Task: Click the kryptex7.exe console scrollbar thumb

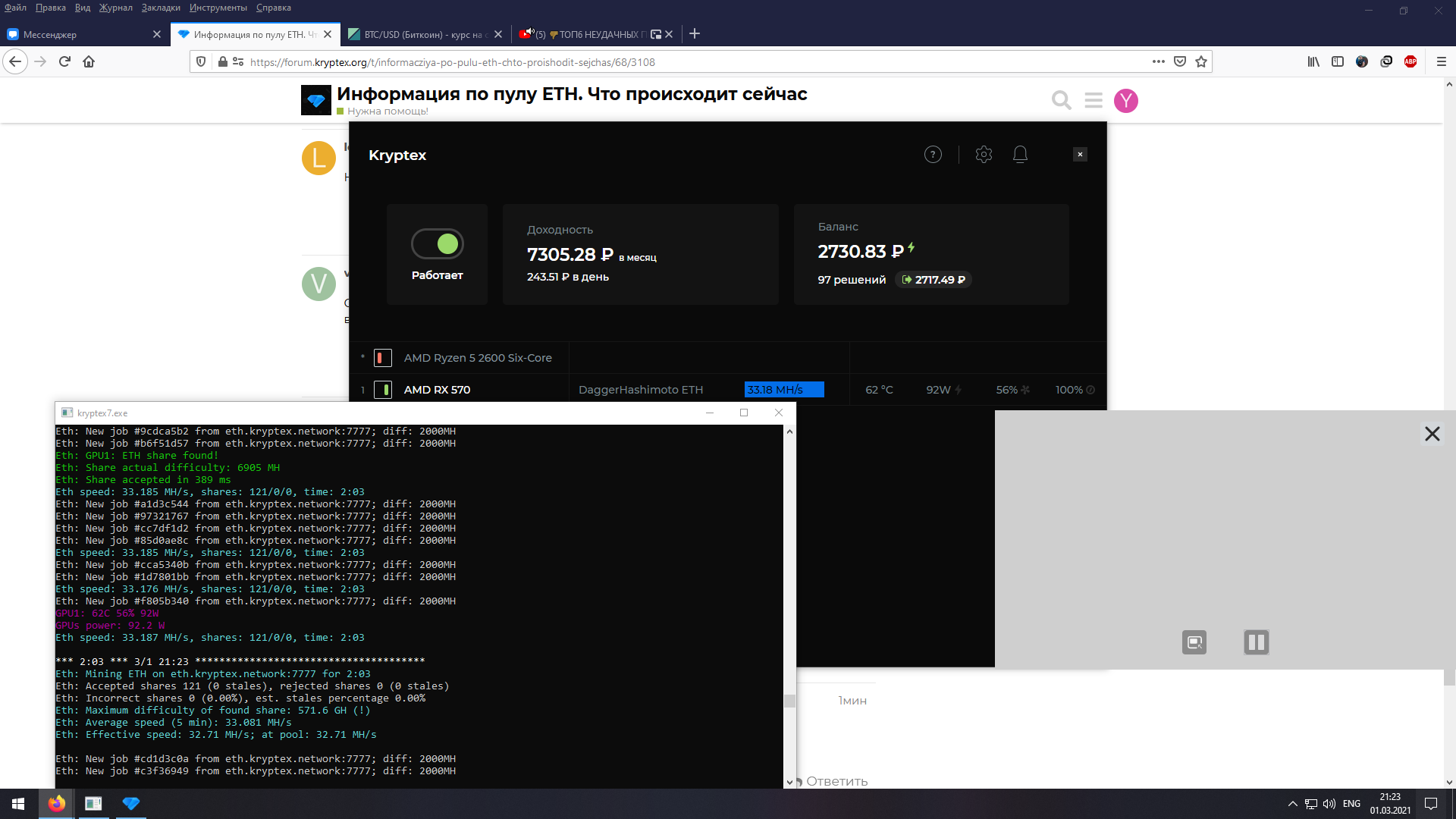Action: pos(789,701)
